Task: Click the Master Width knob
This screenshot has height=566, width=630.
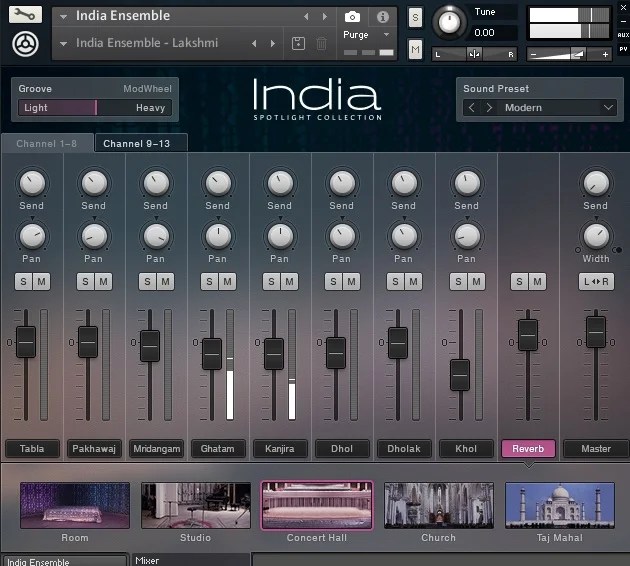Action: pyautogui.click(x=596, y=236)
